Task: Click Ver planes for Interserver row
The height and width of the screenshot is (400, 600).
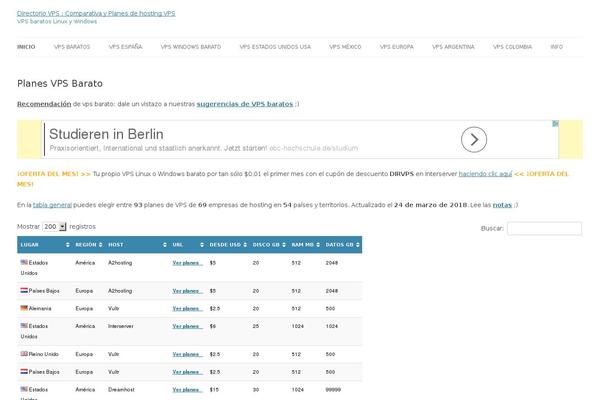Action: tap(188, 326)
